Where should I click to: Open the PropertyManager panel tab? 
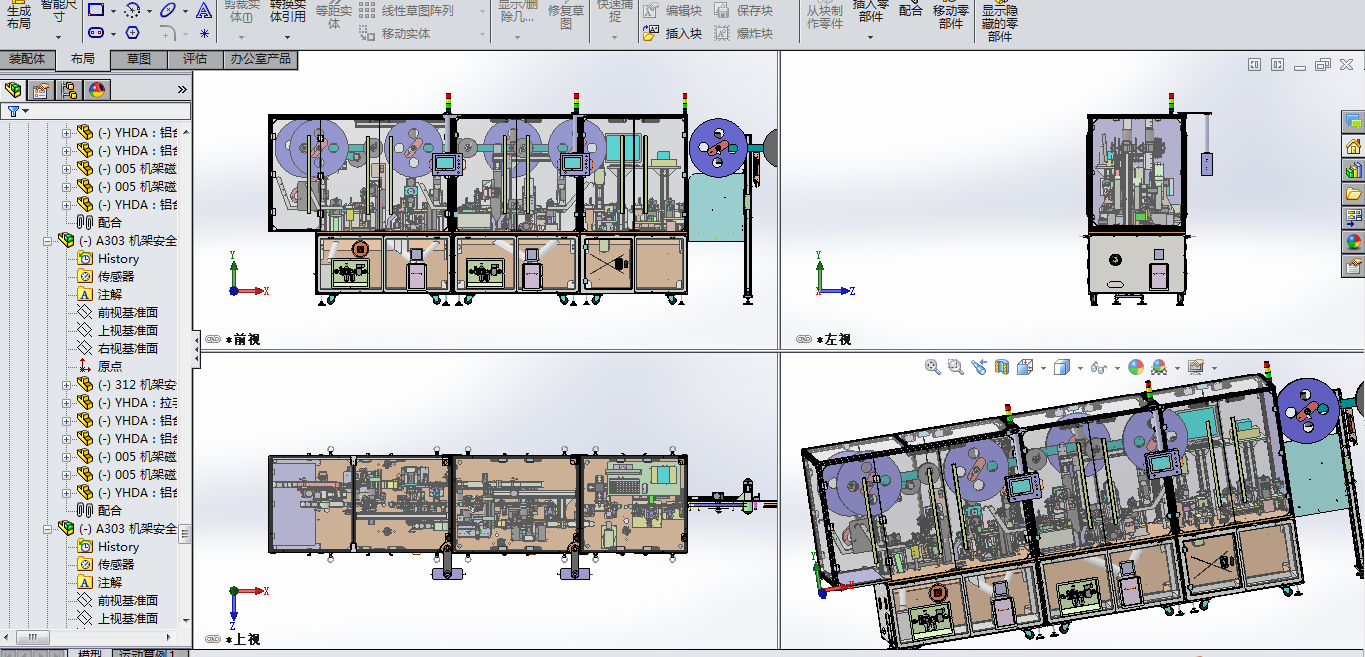click(x=41, y=90)
